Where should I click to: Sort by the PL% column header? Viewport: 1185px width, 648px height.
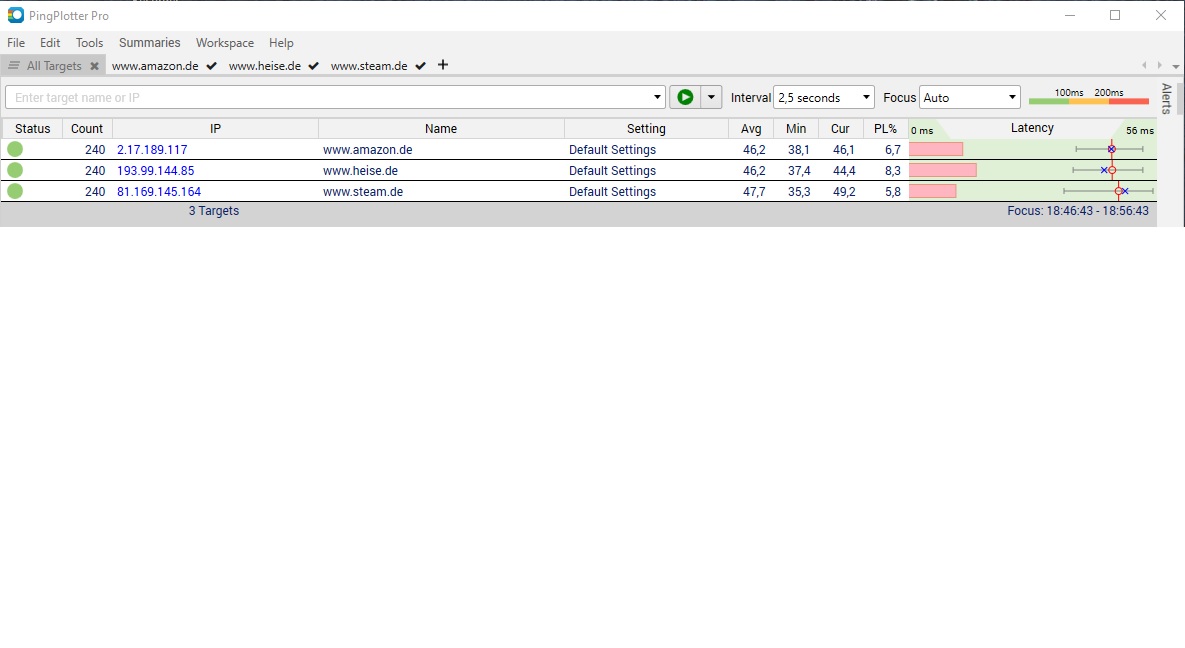(x=885, y=129)
